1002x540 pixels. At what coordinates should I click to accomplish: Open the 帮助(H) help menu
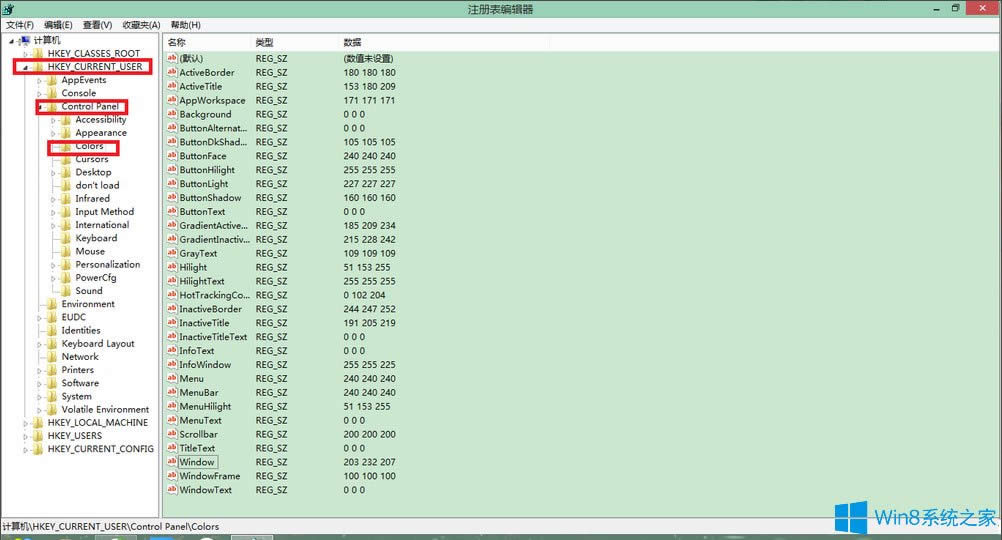[185, 24]
